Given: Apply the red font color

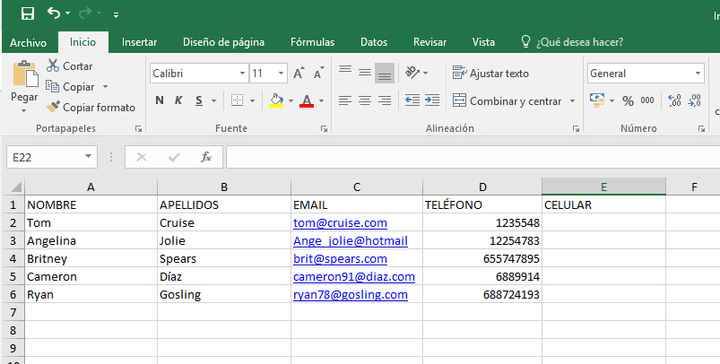Looking at the screenshot, I should [x=307, y=101].
